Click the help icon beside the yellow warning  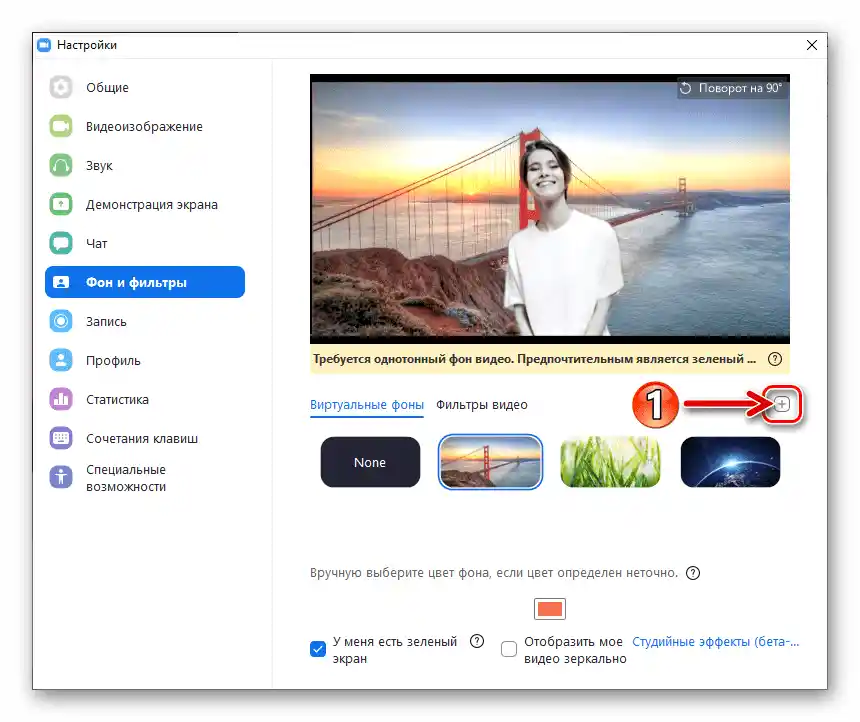pyautogui.click(x=775, y=359)
